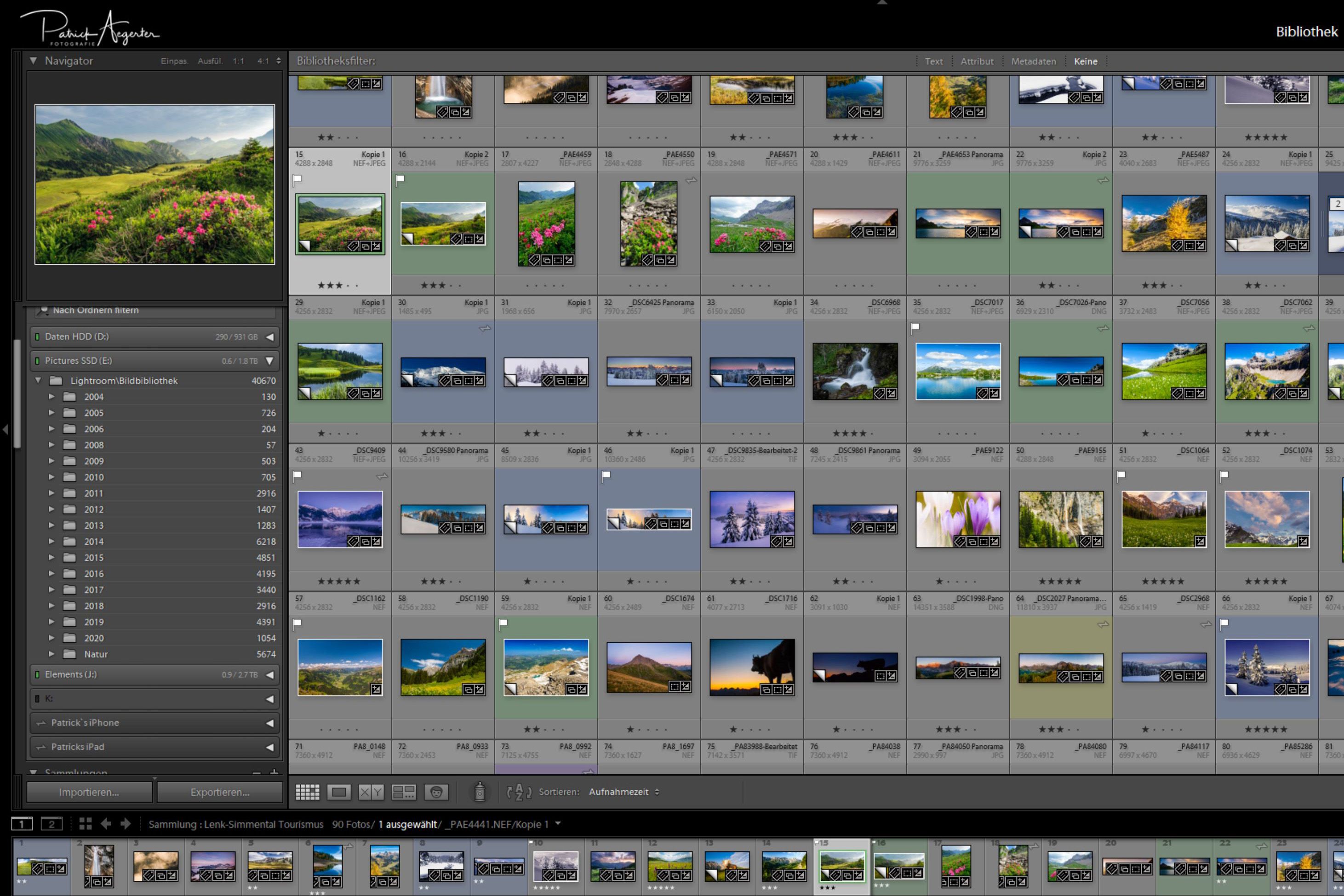The width and height of the screenshot is (1344, 896).
Task: Click the Importieren... button
Action: click(89, 792)
